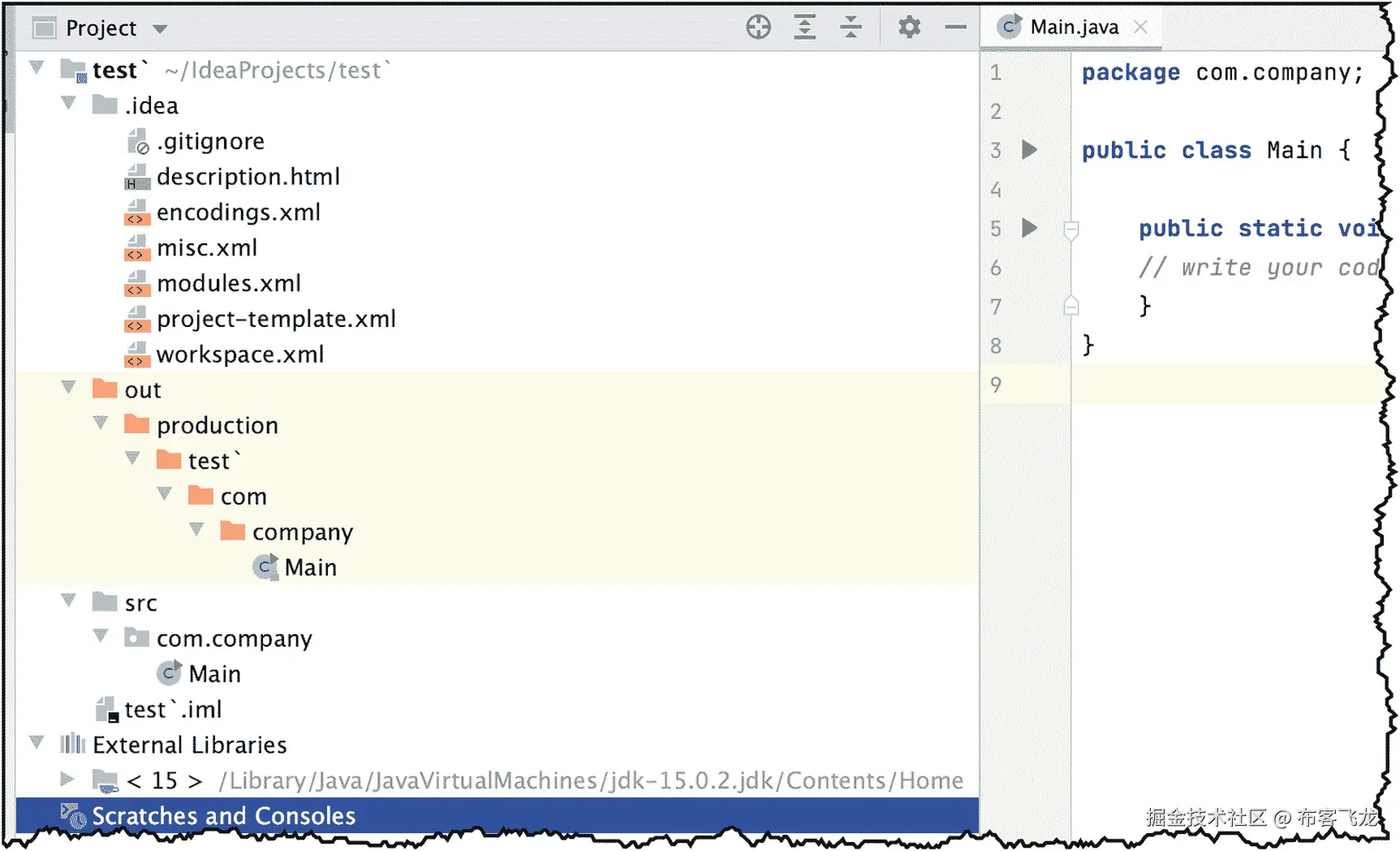Image resolution: width=1400 pixels, height=851 pixels.
Task: Click the '// write your' comment line
Action: tap(1258, 267)
